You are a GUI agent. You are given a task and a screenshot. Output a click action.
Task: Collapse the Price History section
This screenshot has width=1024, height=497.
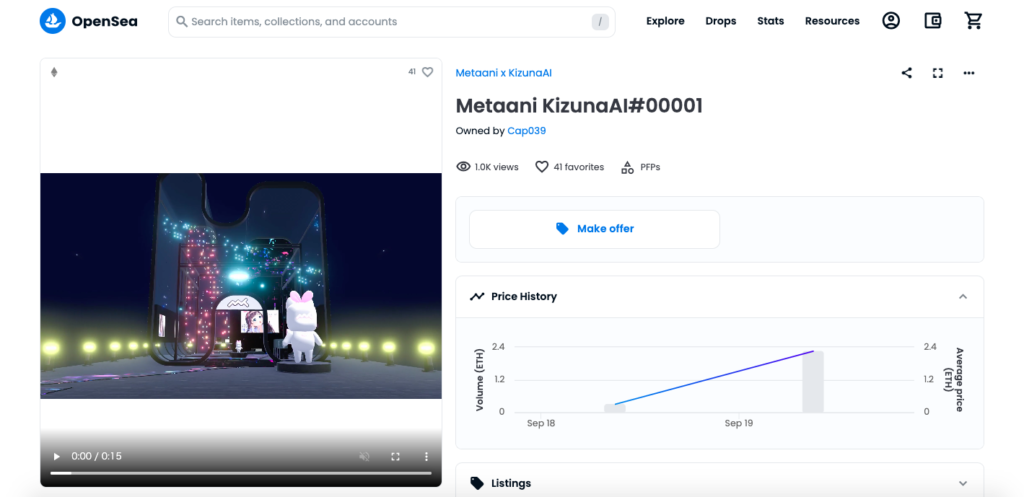(x=963, y=297)
